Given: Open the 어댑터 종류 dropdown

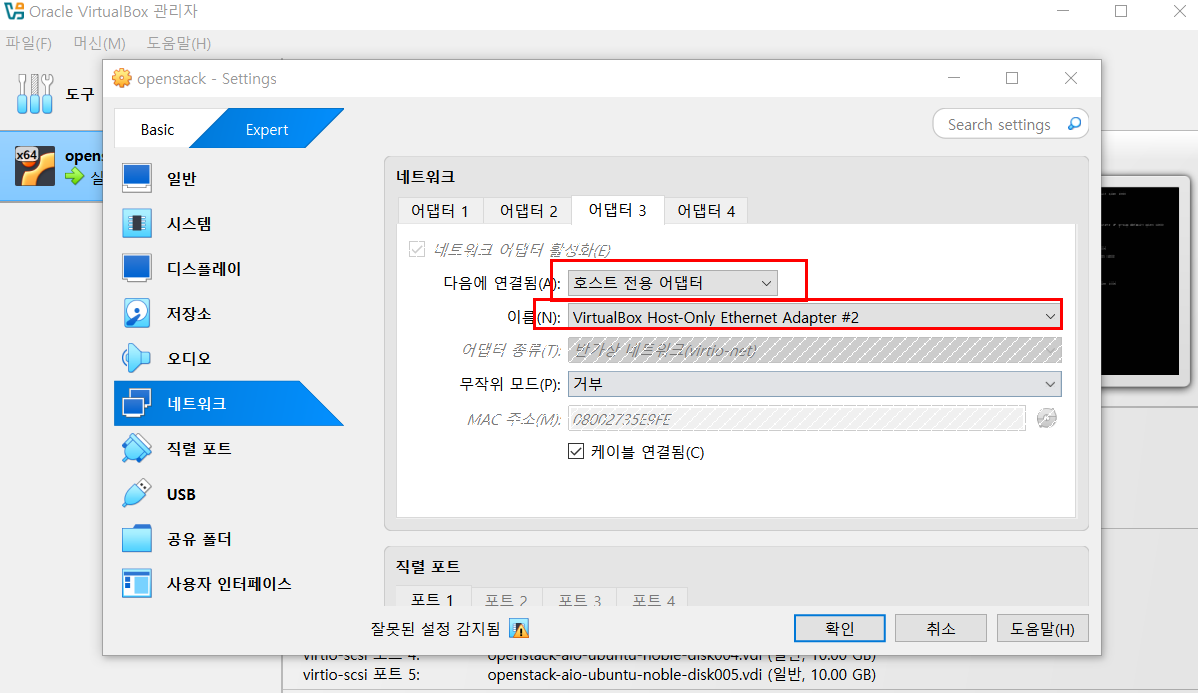Looking at the screenshot, I should 814,350.
